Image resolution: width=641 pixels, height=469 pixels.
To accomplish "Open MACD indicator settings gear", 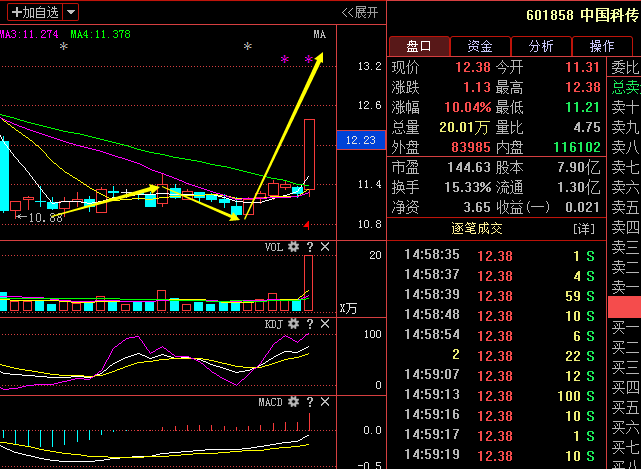I will (293, 402).
